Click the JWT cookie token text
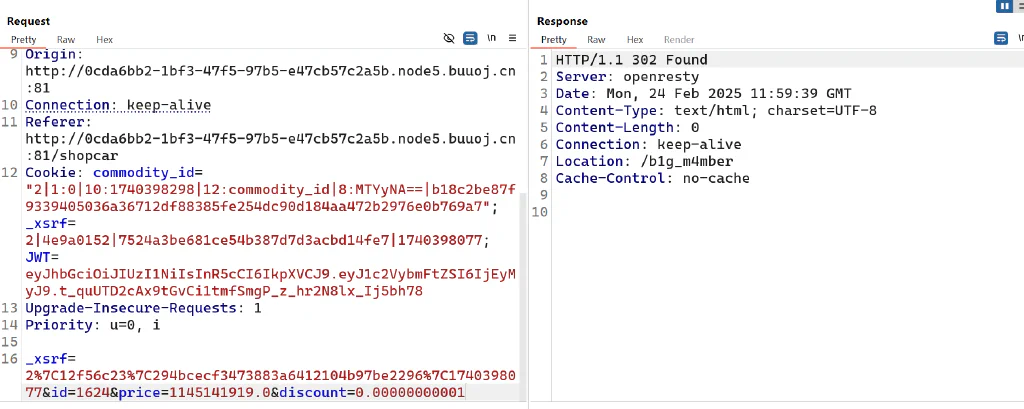 tap(270, 282)
